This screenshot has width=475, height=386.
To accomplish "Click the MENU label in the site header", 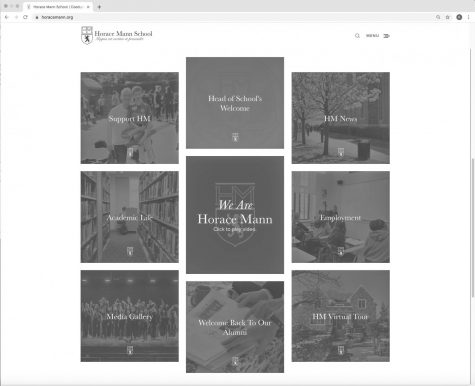I will (372, 36).
